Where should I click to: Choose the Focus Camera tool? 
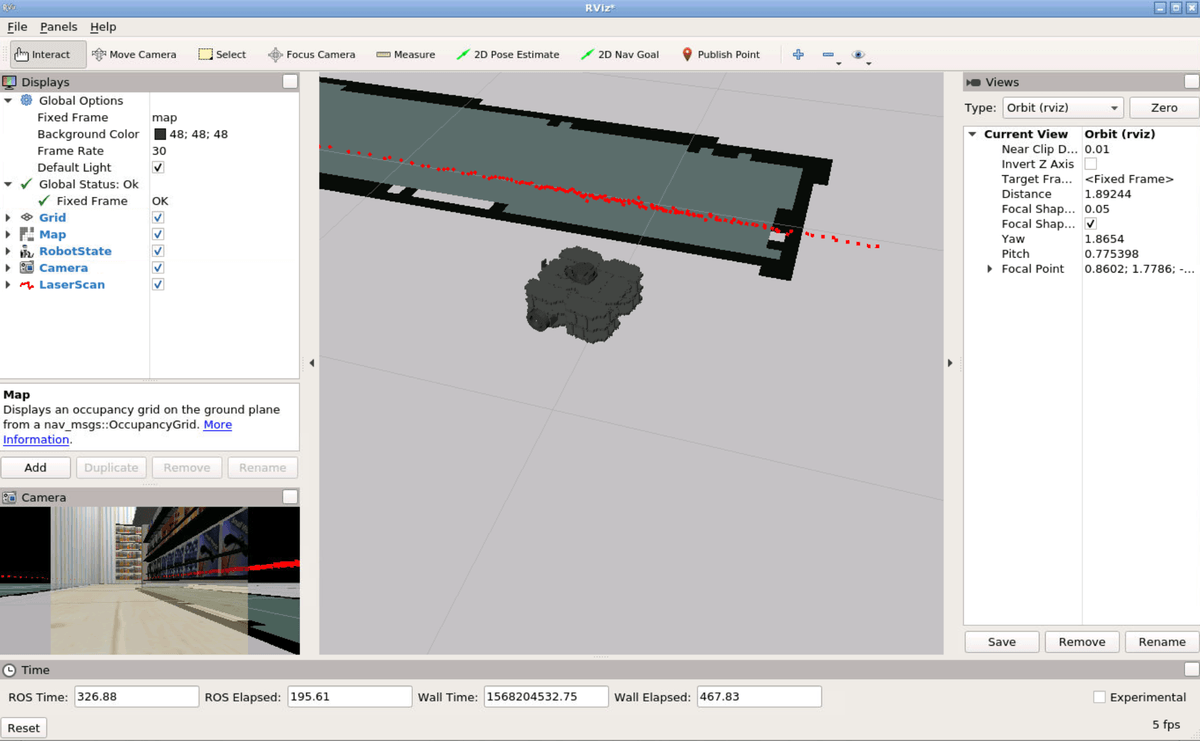point(311,54)
